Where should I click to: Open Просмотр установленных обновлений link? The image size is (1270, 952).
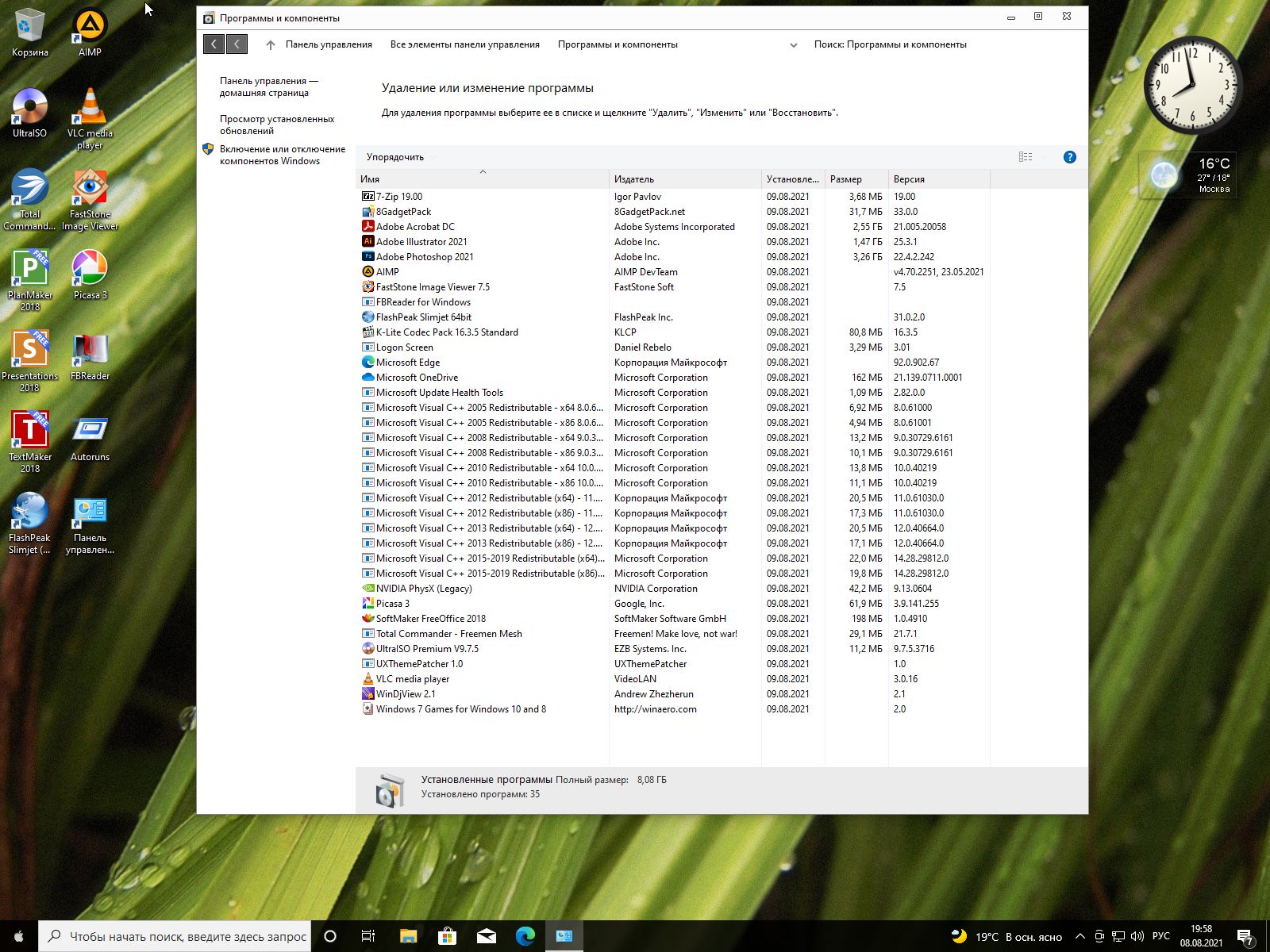[x=277, y=125]
